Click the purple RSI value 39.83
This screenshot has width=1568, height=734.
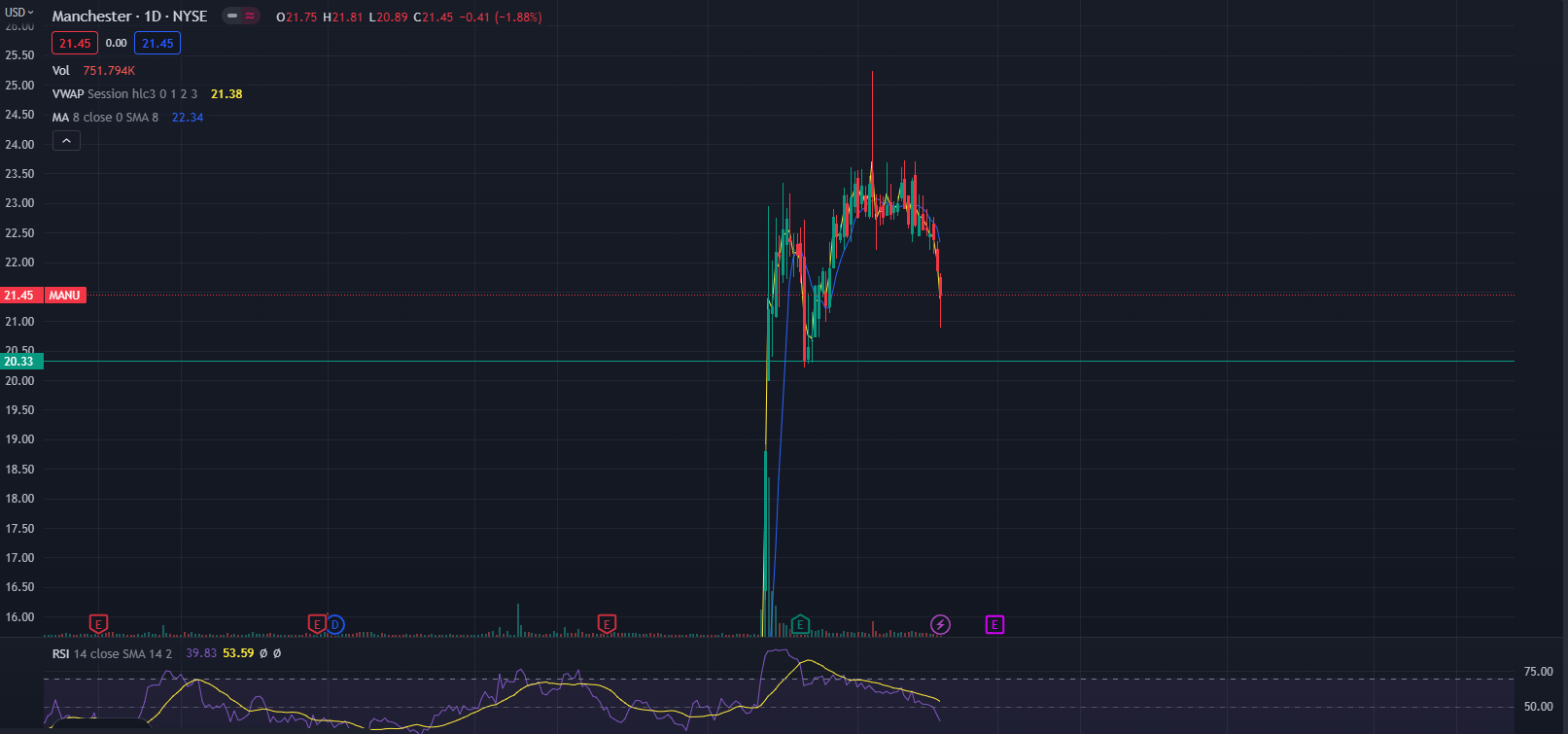click(201, 653)
